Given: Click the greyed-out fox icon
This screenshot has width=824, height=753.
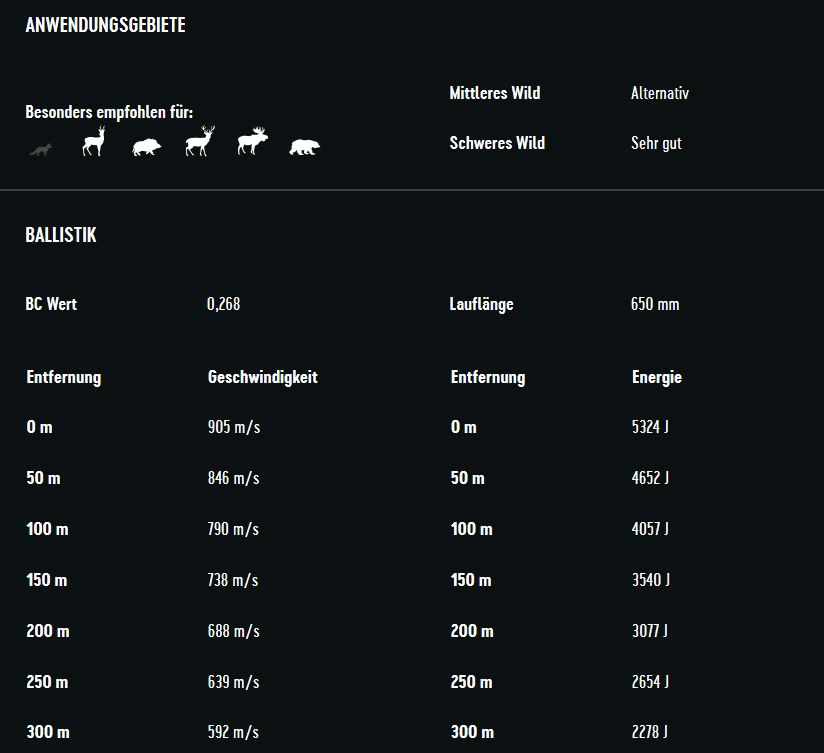Looking at the screenshot, I should click(x=41, y=149).
